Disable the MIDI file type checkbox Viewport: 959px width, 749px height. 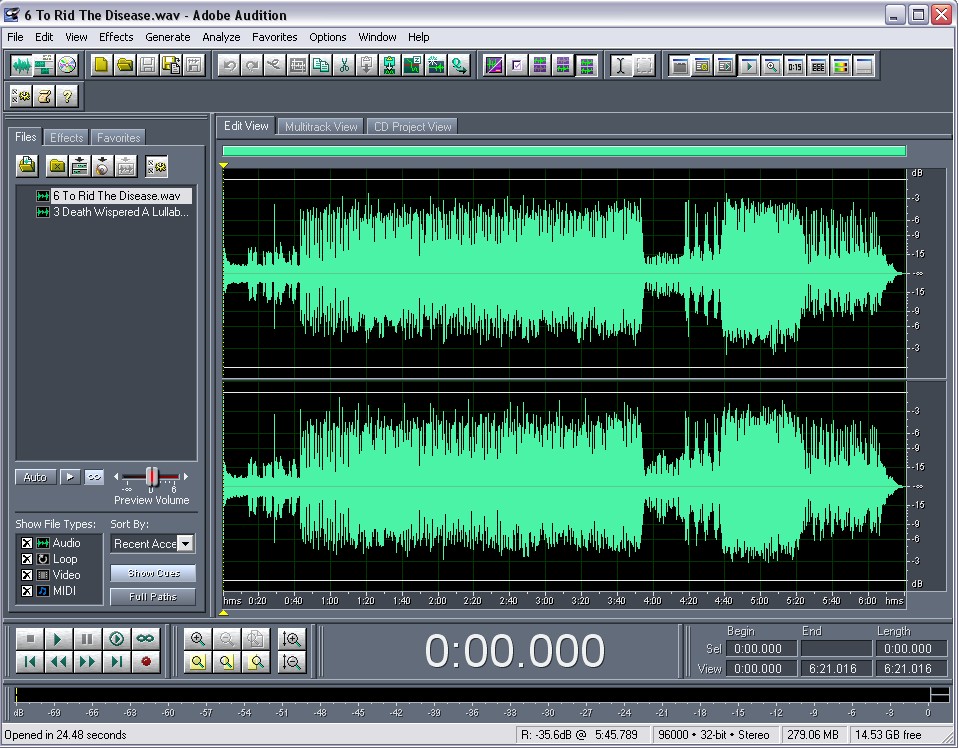click(x=27, y=591)
